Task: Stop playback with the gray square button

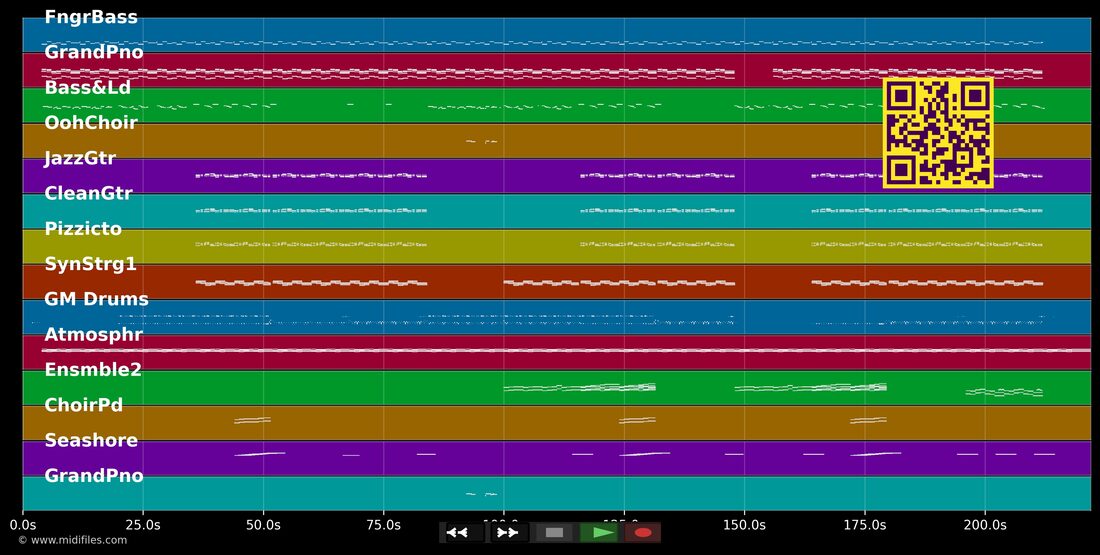Action: coord(554,533)
